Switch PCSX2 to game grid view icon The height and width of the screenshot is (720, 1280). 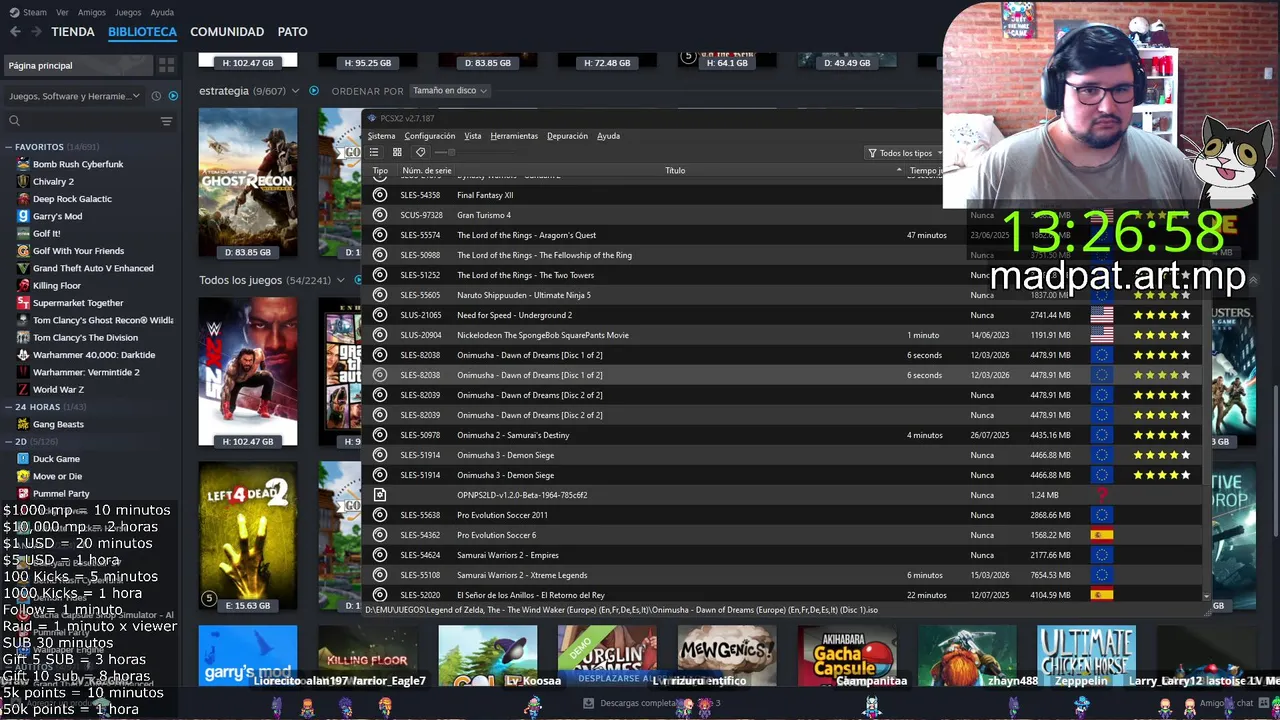[x=397, y=152]
